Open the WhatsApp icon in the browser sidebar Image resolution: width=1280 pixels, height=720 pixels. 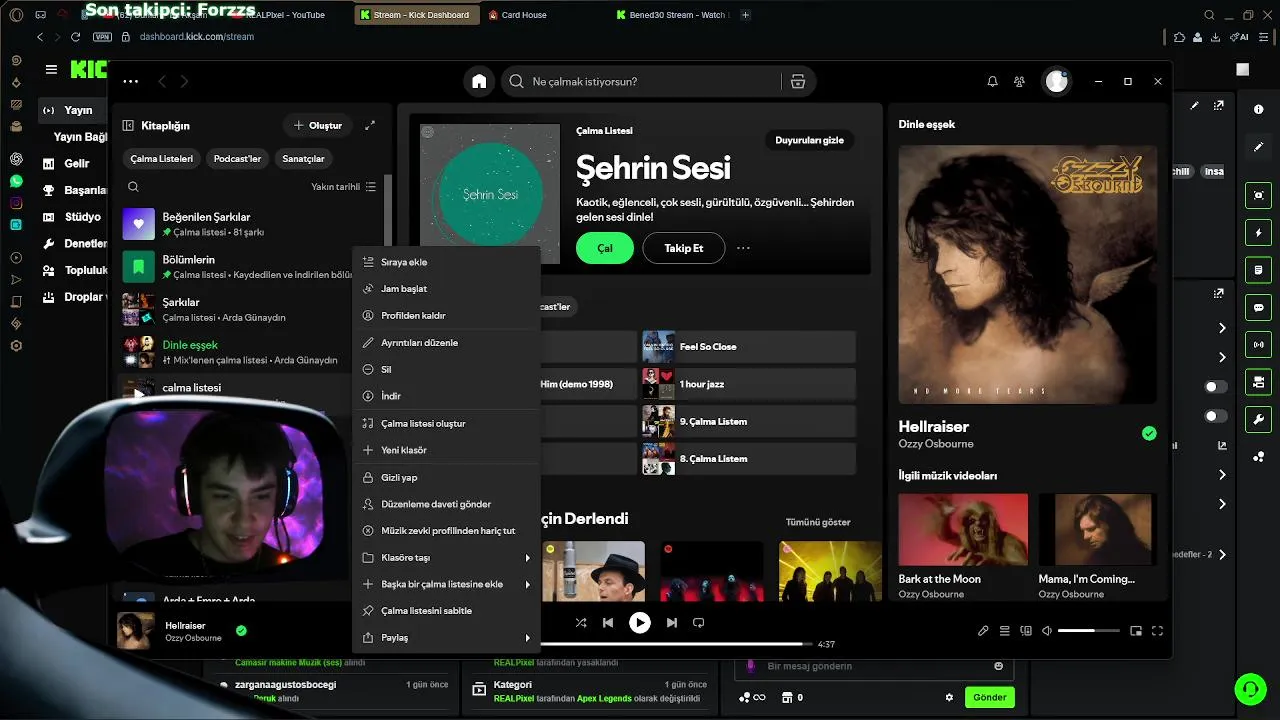click(x=16, y=181)
